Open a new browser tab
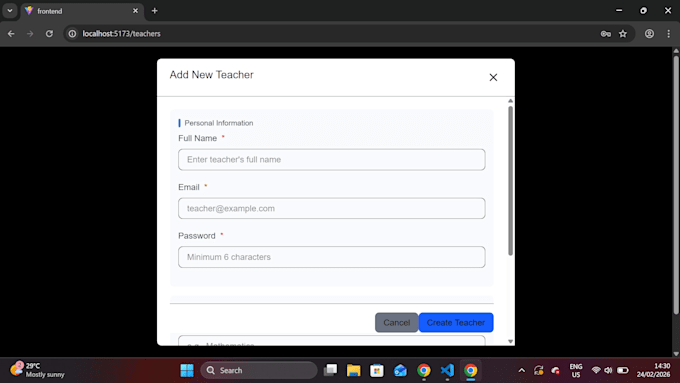Viewport: 680px width, 383px height. 154,11
